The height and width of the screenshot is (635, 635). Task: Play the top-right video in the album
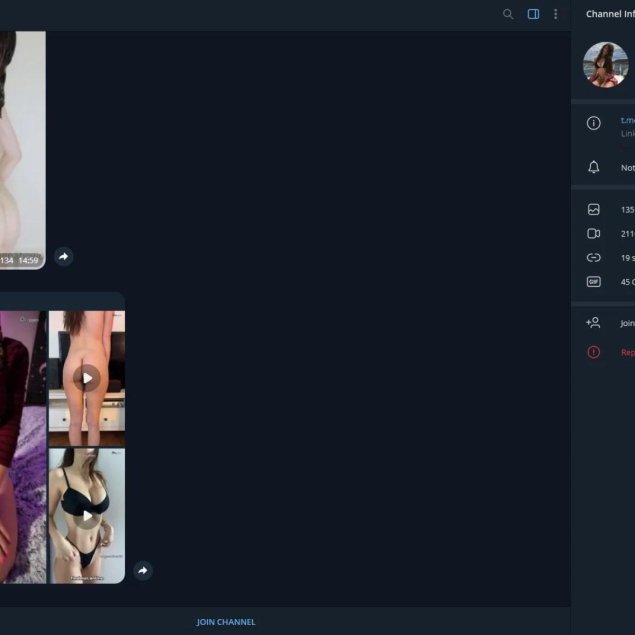pyautogui.click(x=87, y=377)
